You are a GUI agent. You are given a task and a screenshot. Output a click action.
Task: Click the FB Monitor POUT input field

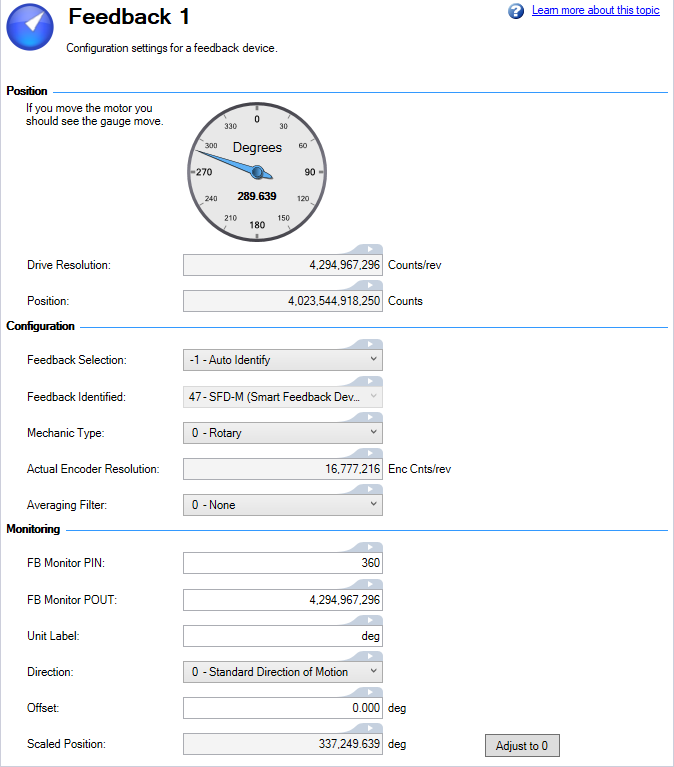click(283, 600)
